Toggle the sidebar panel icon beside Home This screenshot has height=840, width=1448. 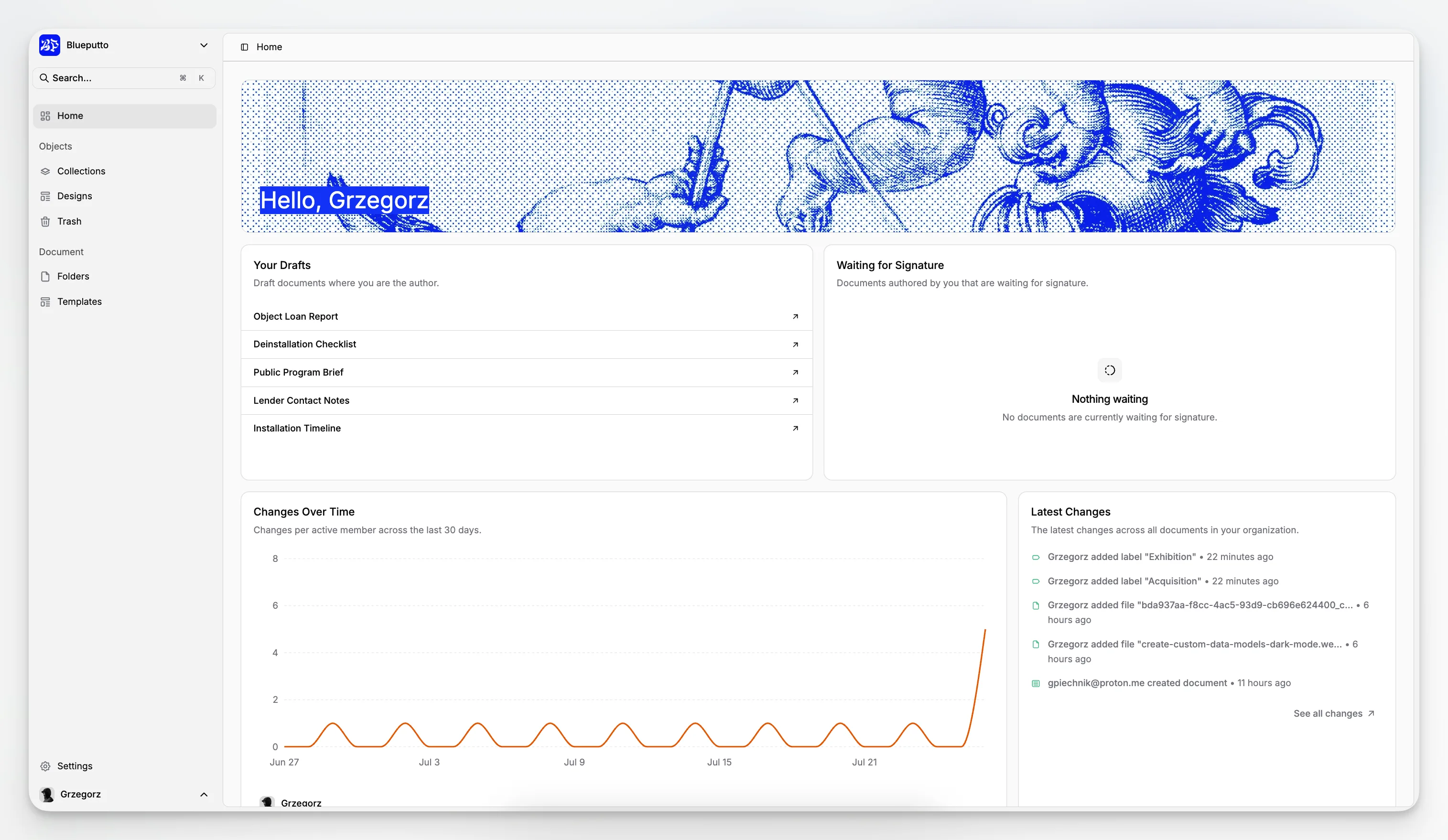tap(244, 47)
